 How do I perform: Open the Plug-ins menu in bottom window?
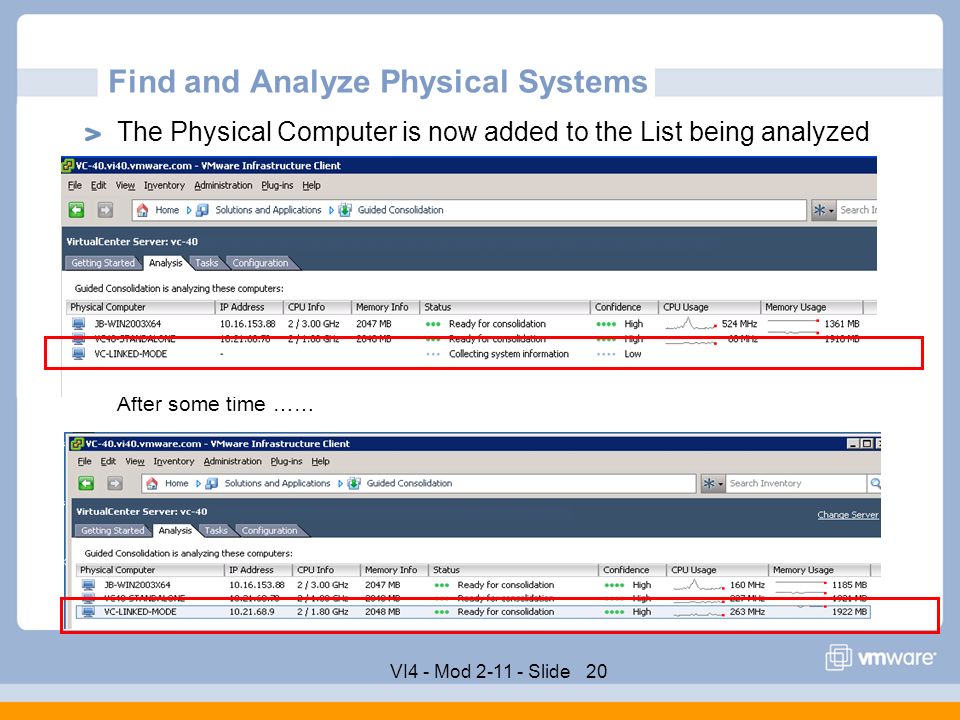tap(286, 461)
